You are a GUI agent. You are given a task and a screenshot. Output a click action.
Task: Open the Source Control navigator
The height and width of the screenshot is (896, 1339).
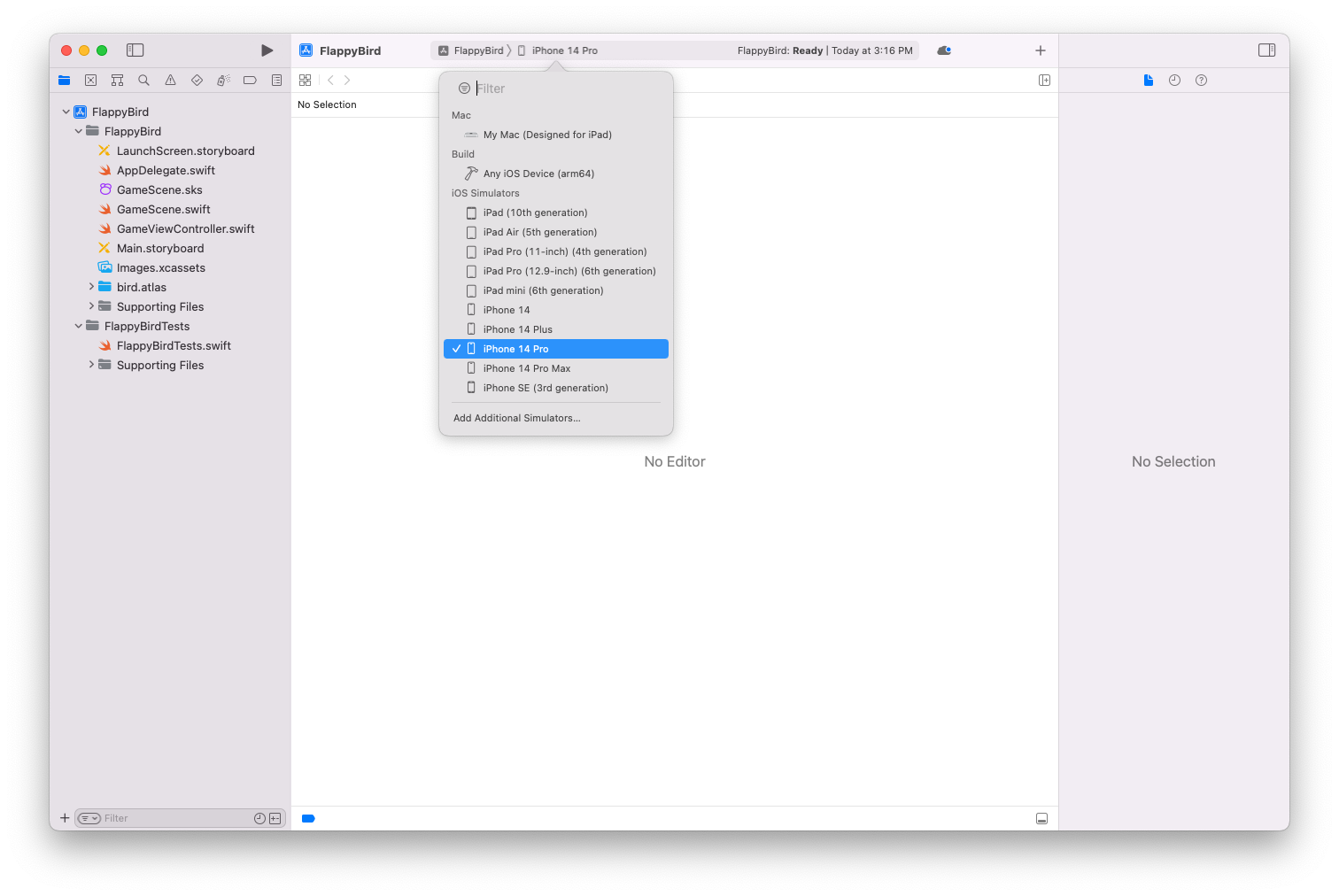[90, 81]
